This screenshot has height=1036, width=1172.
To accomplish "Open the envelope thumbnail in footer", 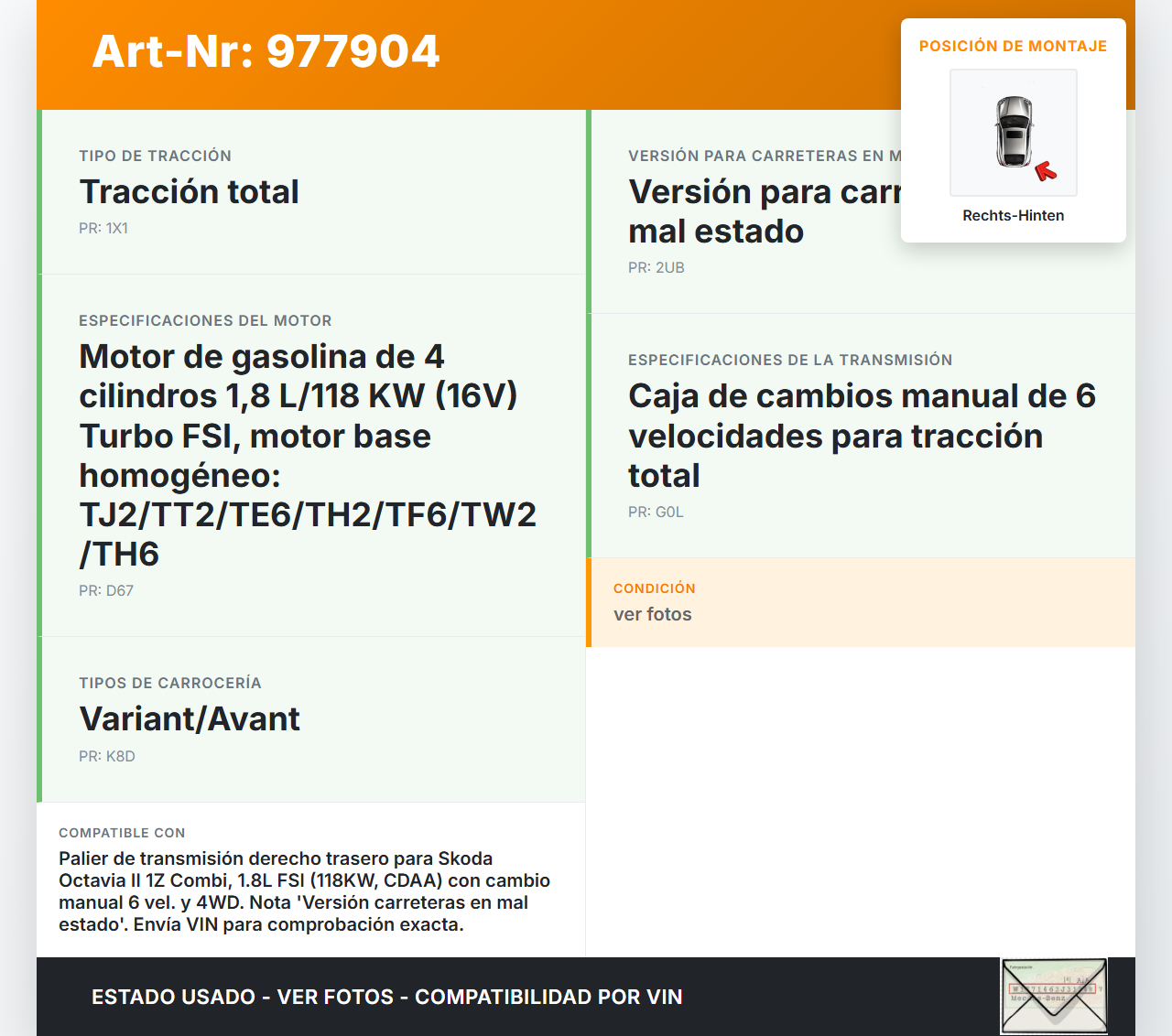I will click(1054, 996).
